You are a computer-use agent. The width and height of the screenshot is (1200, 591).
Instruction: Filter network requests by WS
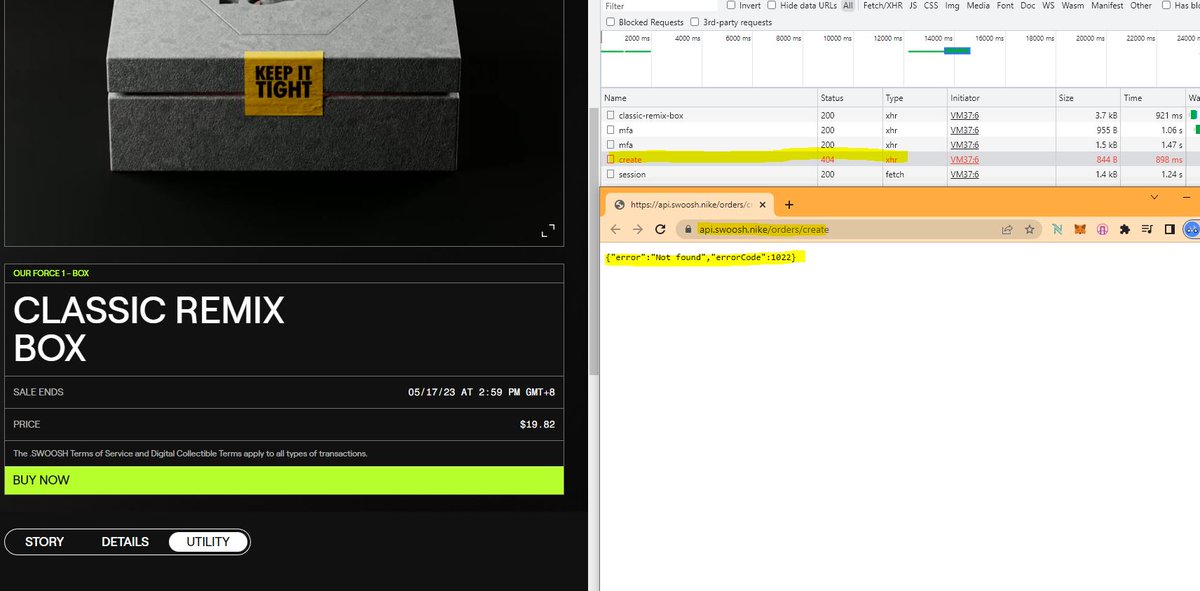click(1048, 6)
